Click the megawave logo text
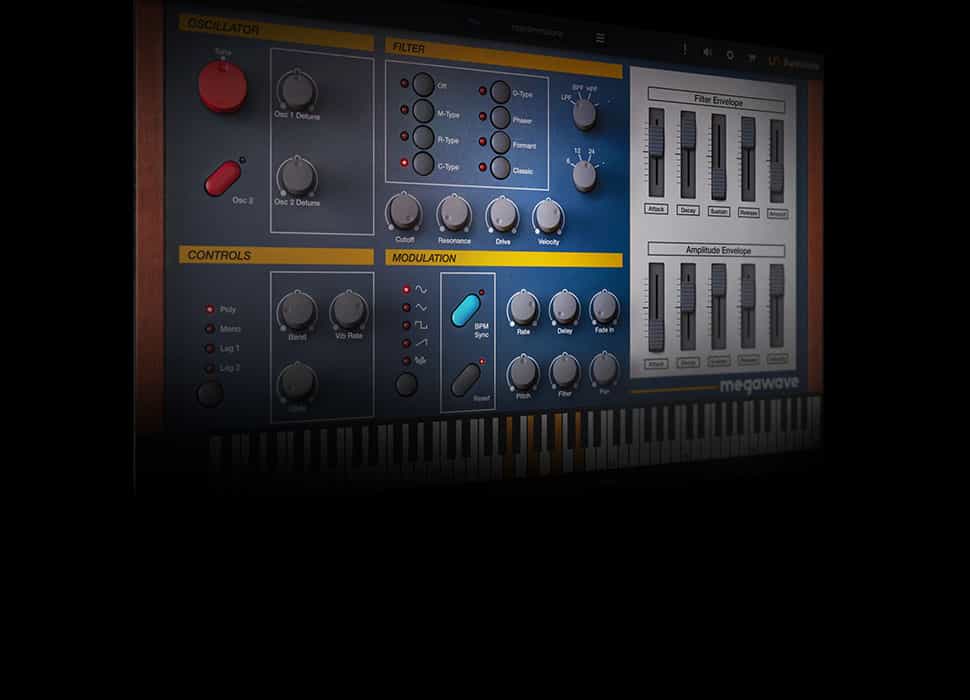Screen dimensions: 970x700 point(759,385)
